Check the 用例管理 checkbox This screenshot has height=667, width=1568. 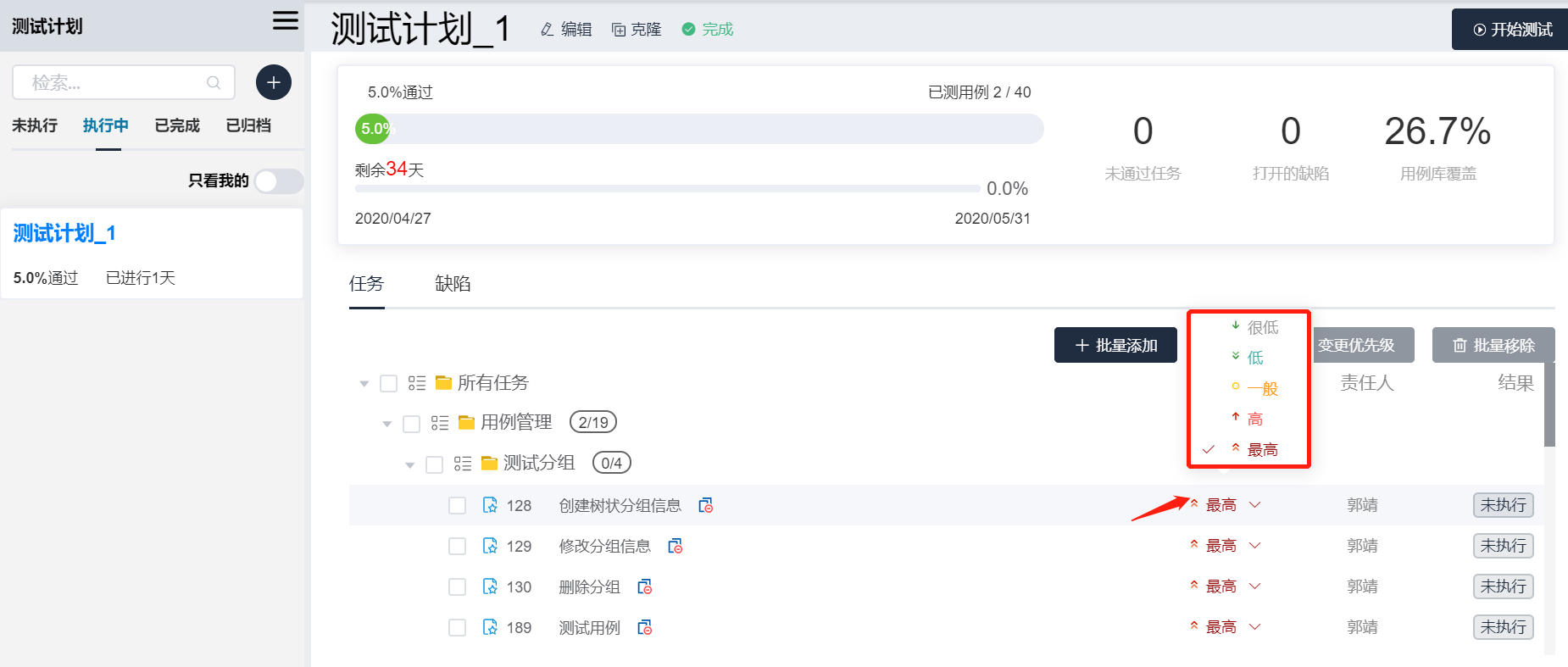(x=412, y=424)
